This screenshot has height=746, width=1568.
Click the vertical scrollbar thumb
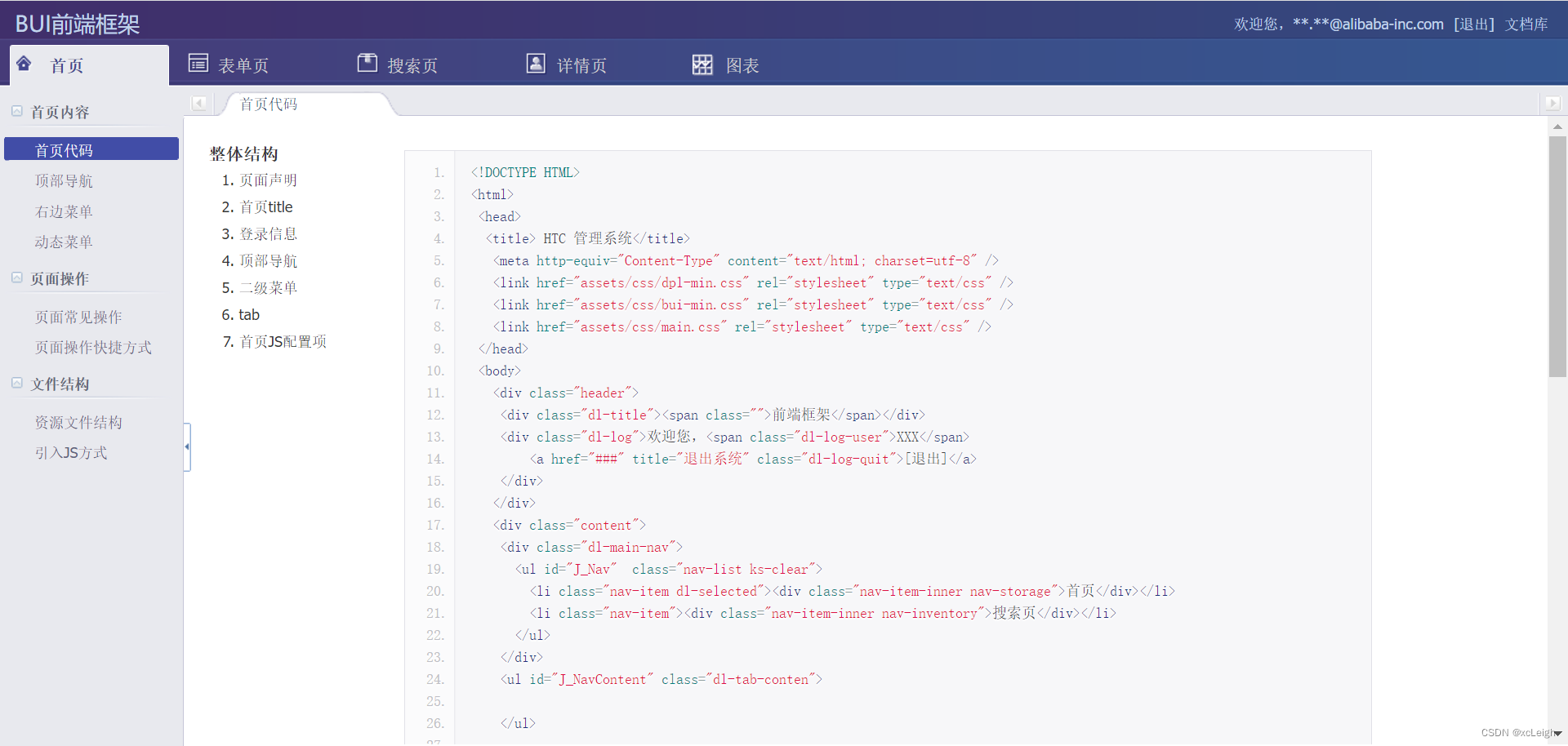click(x=1557, y=256)
